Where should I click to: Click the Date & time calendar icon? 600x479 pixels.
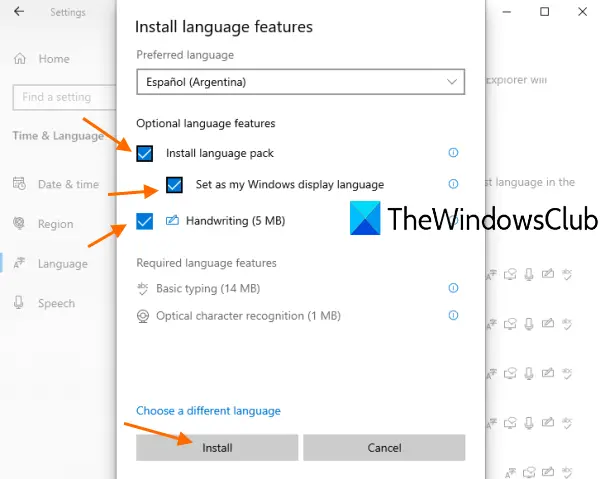click(19, 184)
